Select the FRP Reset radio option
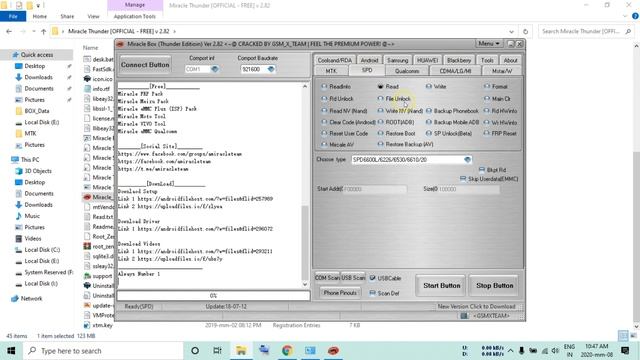 click(487, 133)
